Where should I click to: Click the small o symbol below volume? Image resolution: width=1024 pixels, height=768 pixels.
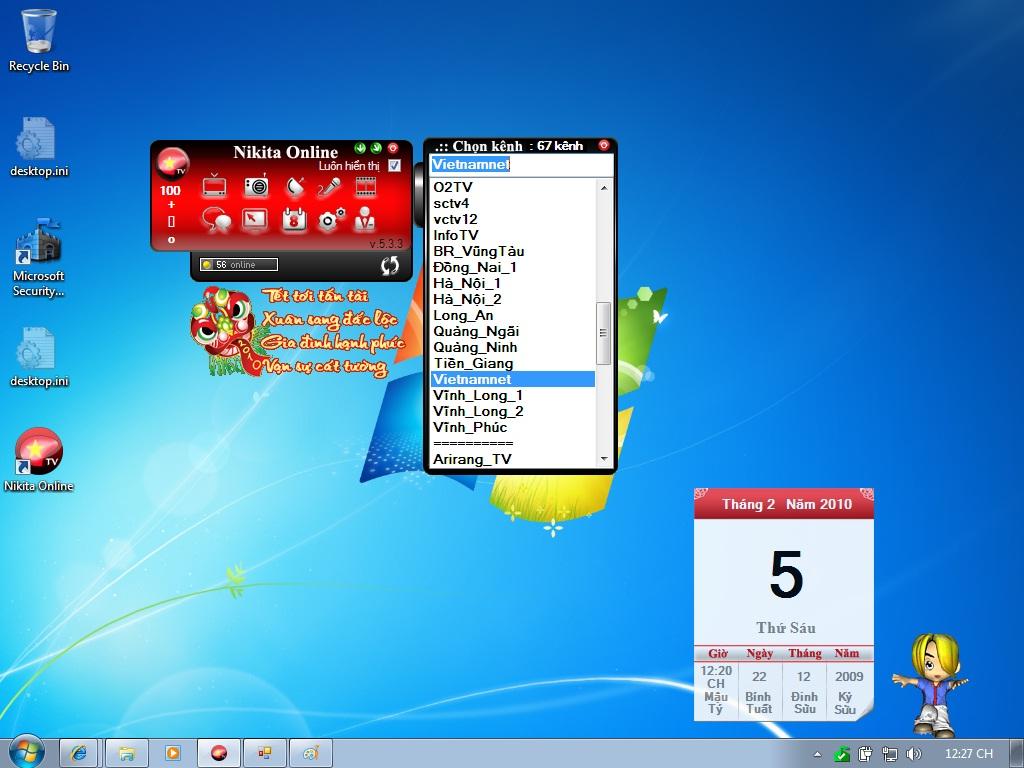point(171,240)
